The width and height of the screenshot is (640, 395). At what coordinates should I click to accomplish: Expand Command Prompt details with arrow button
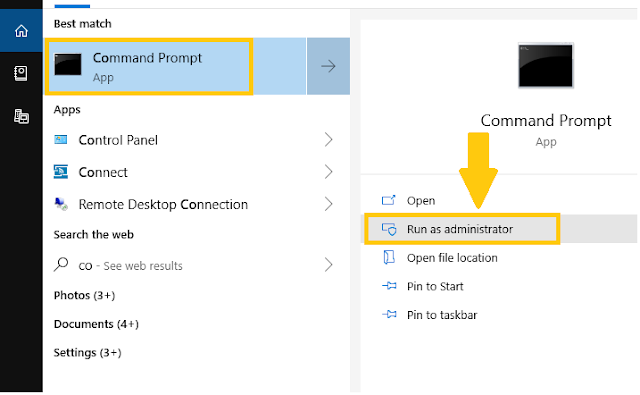click(328, 66)
